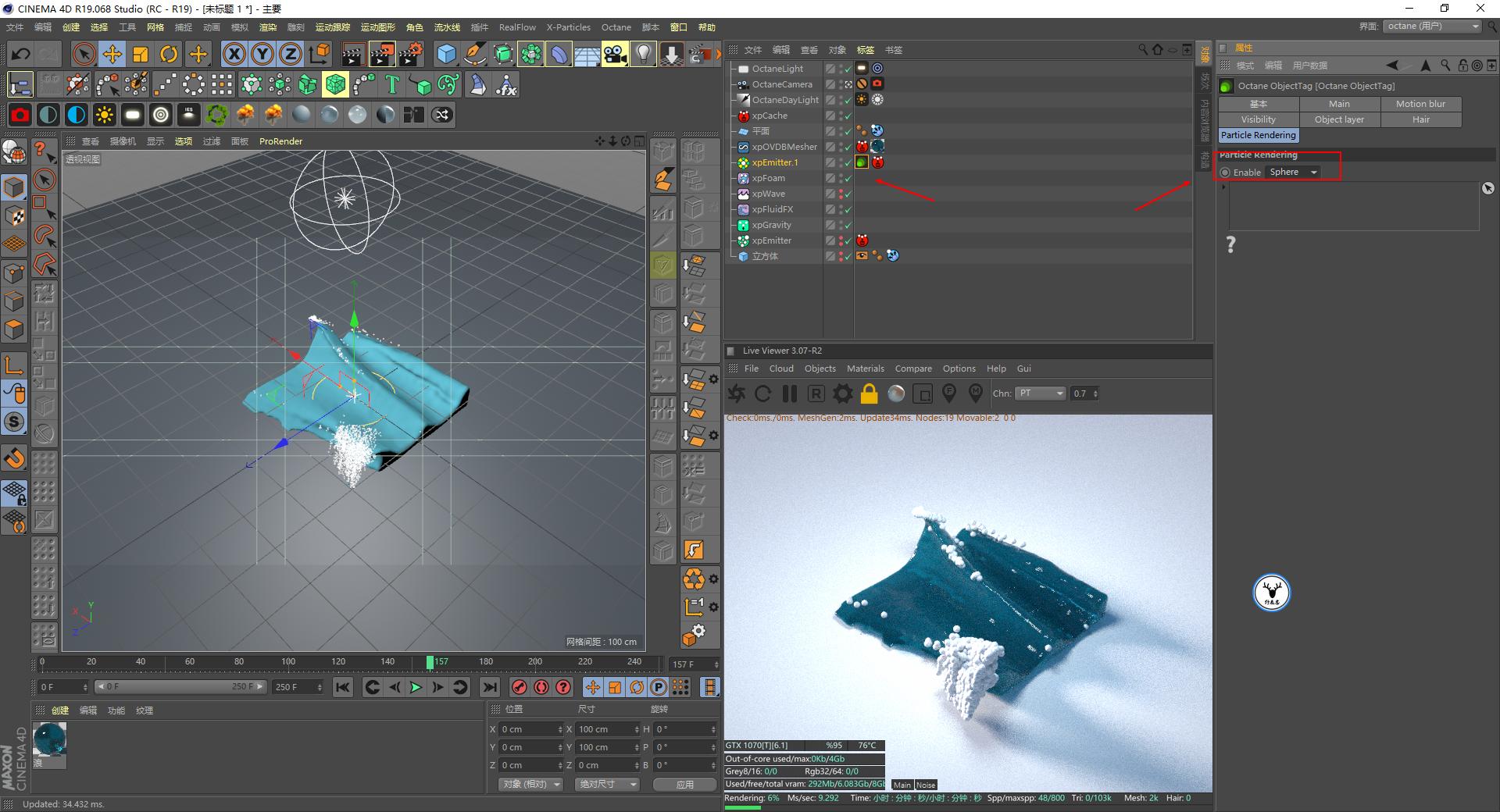Image resolution: width=1500 pixels, height=812 pixels.
Task: Switch to the Motion blur tab
Action: pyautogui.click(x=1420, y=103)
